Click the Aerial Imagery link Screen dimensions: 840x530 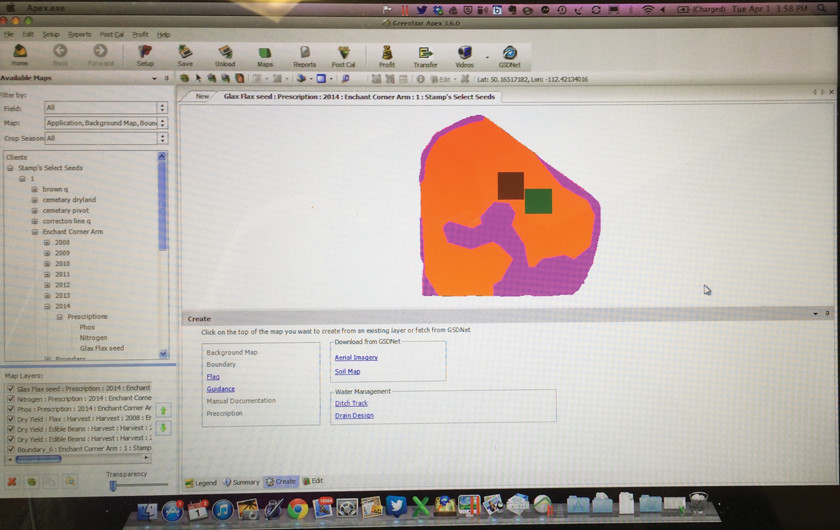point(356,357)
